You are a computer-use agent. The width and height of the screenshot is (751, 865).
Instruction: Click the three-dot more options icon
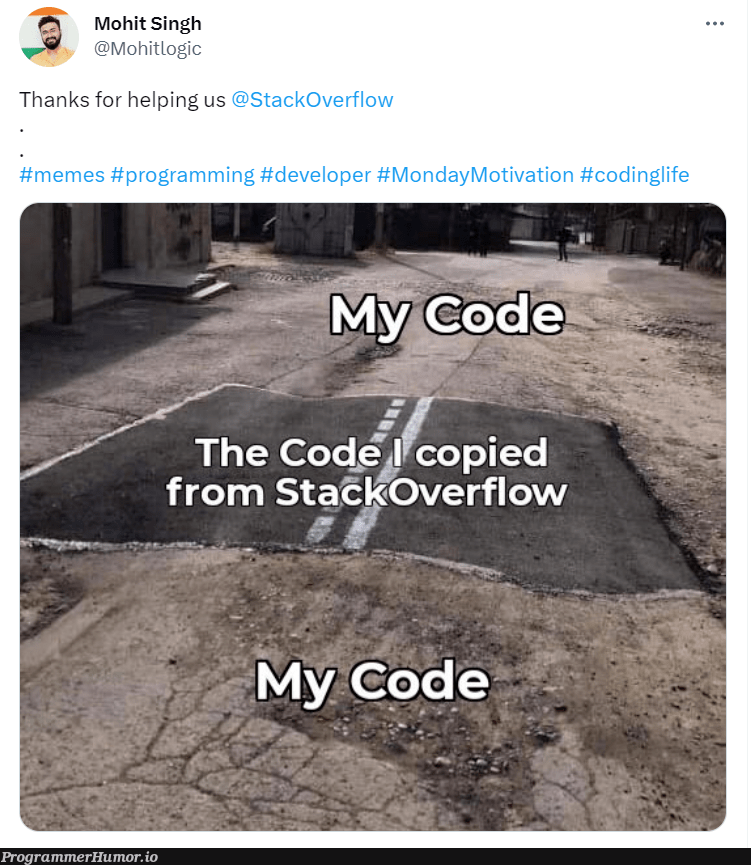pos(716,22)
